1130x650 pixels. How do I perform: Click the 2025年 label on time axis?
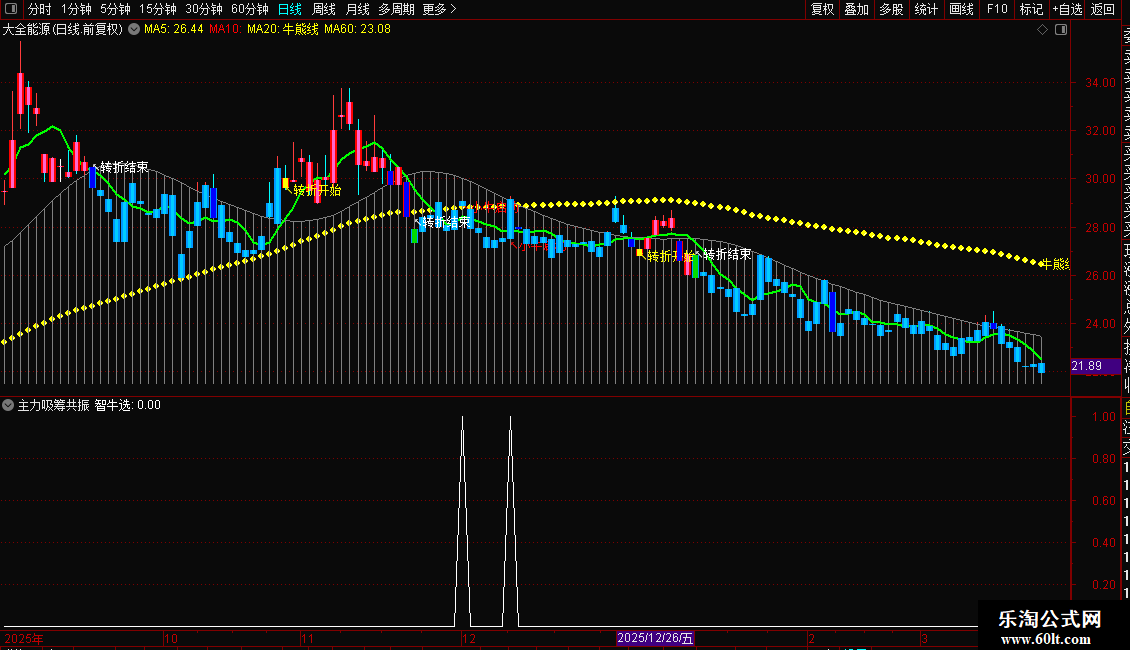[24, 638]
